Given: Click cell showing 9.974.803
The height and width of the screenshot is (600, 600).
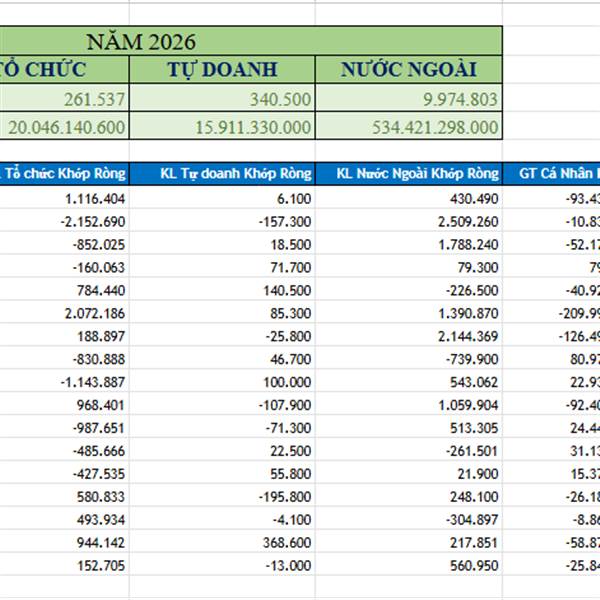Looking at the screenshot, I should (x=409, y=99).
